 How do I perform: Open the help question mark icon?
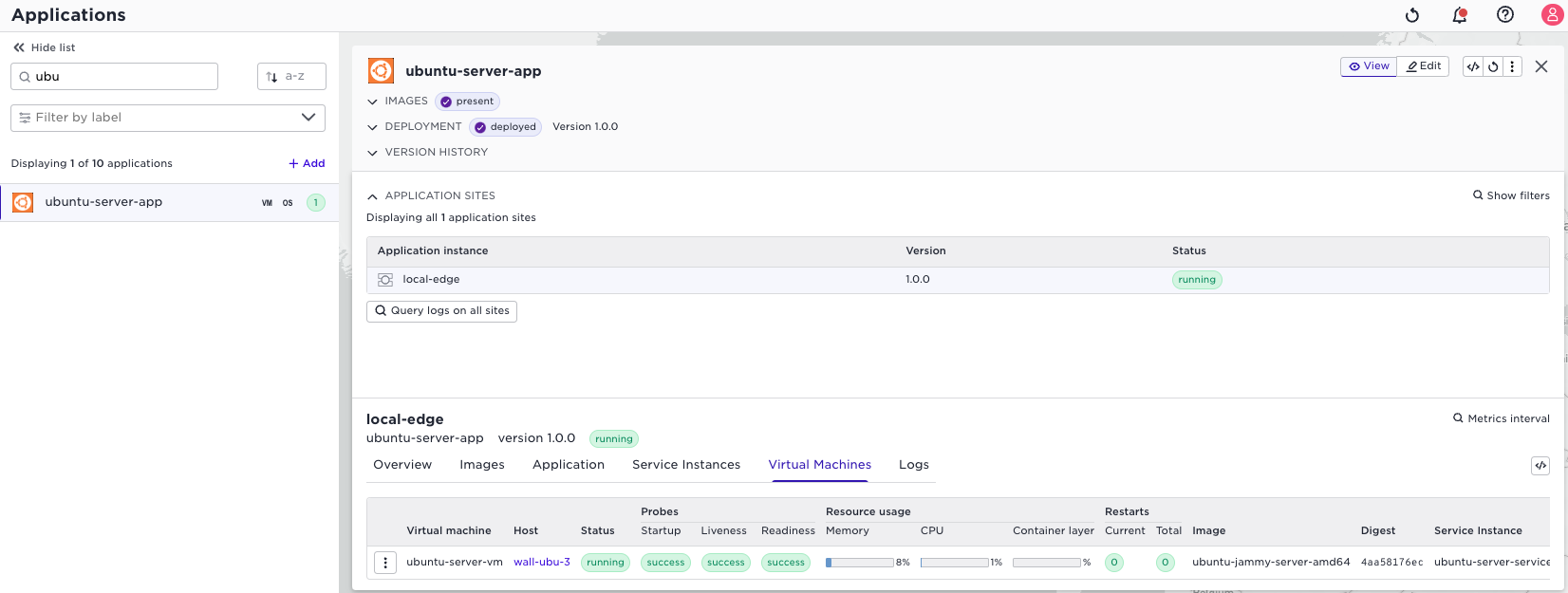click(x=1505, y=14)
